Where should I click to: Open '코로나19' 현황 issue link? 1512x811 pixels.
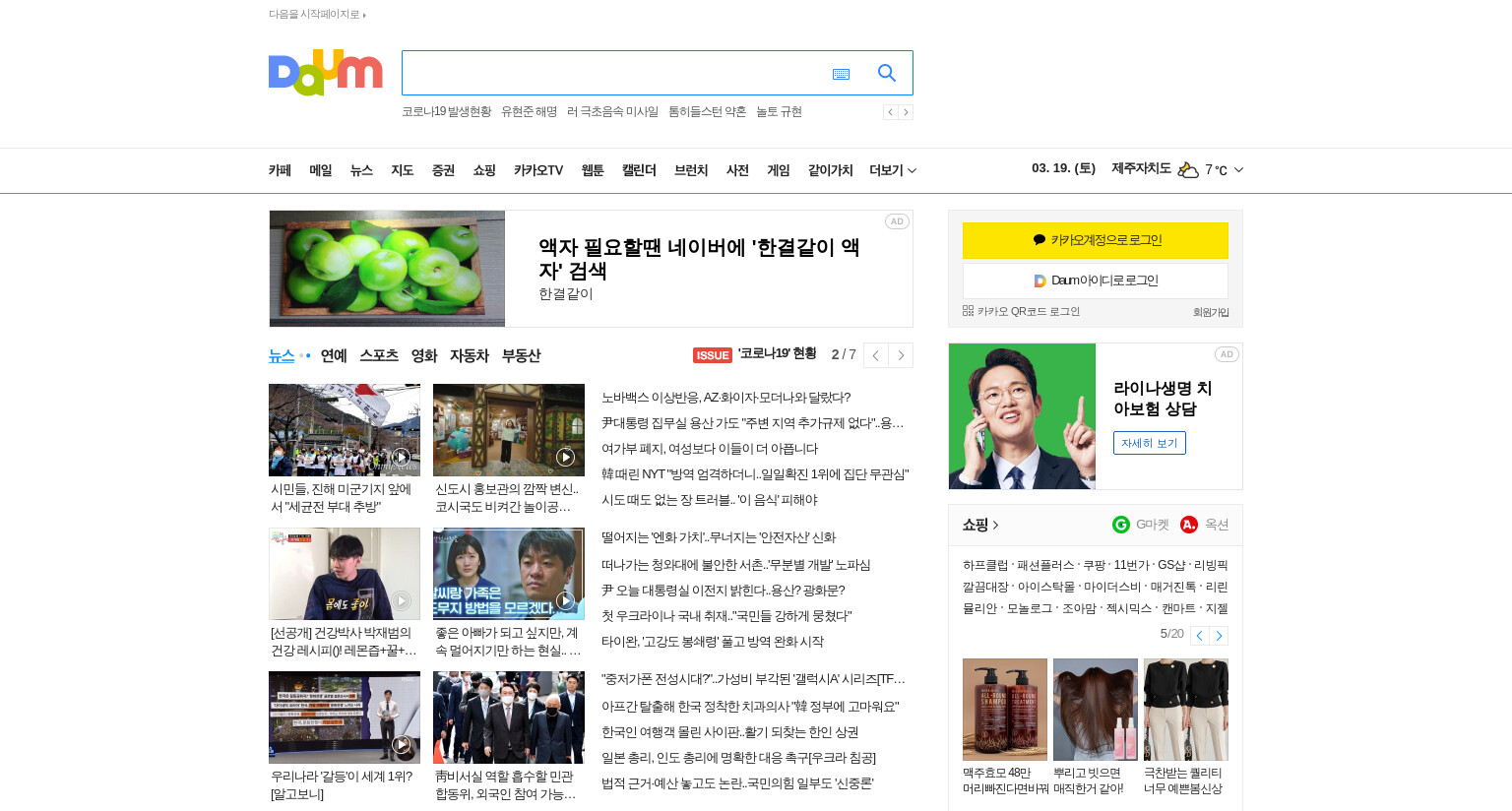778,354
